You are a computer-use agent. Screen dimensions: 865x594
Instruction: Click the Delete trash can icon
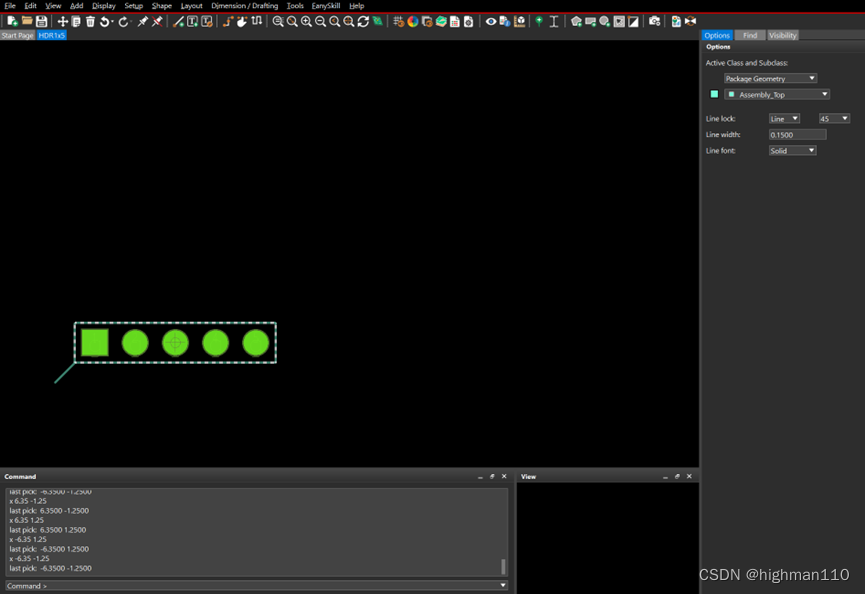coord(90,21)
